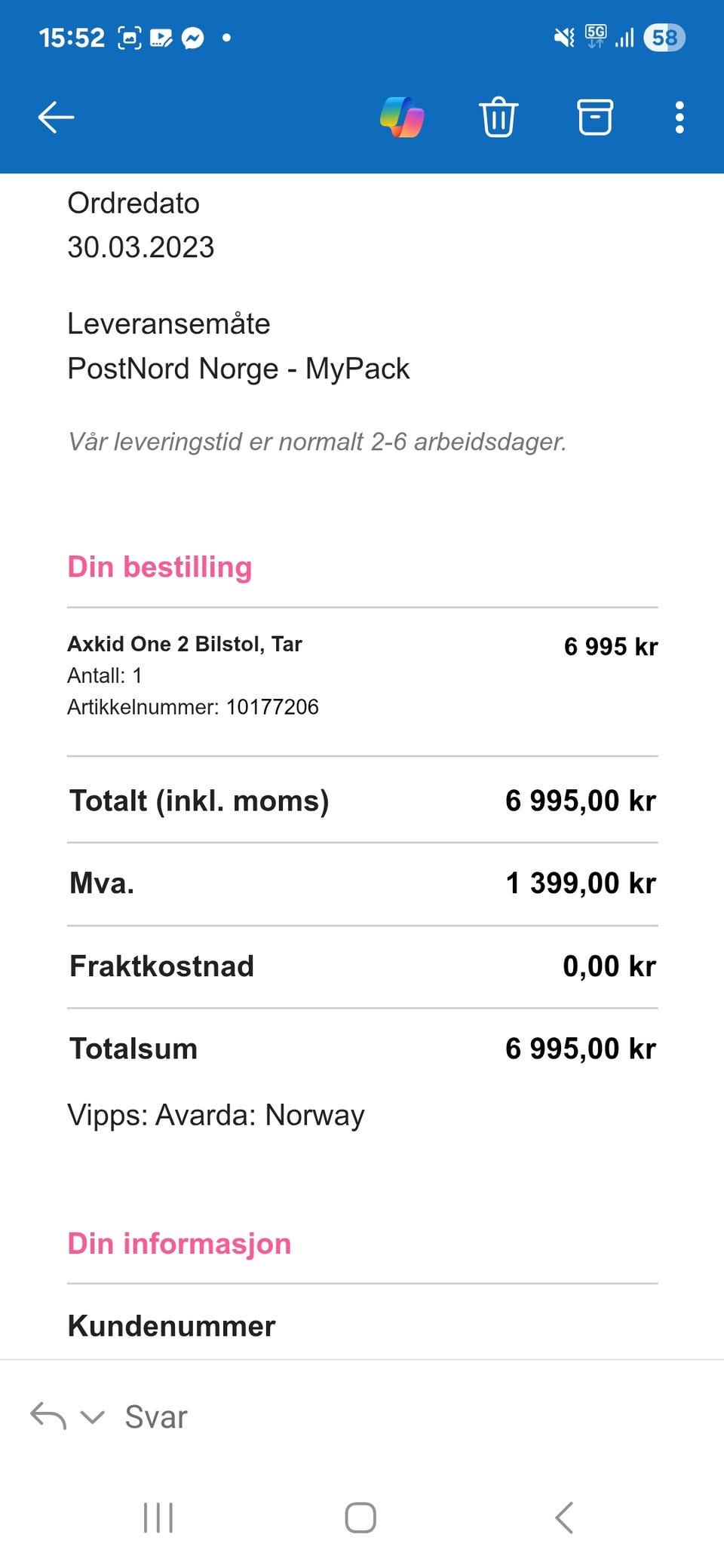This screenshot has height=1568, width=724.
Task: Open Copilot from the email toolbar
Action: click(402, 118)
